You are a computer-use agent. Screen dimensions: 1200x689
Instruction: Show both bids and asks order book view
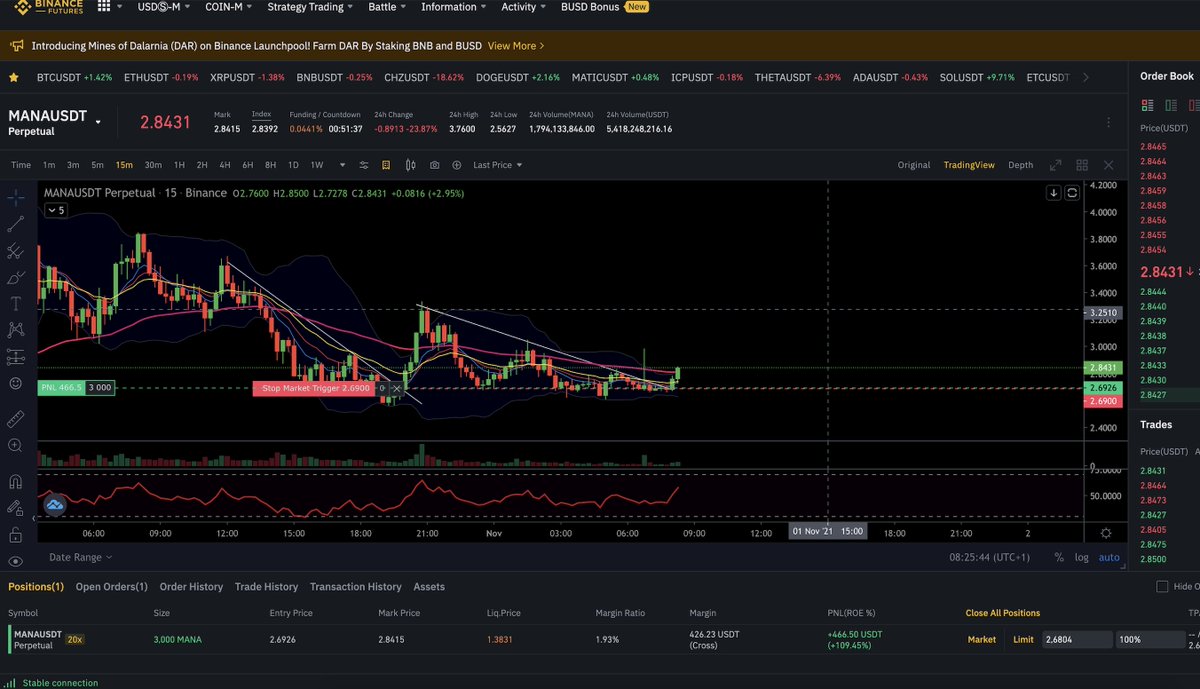[x=1147, y=105]
